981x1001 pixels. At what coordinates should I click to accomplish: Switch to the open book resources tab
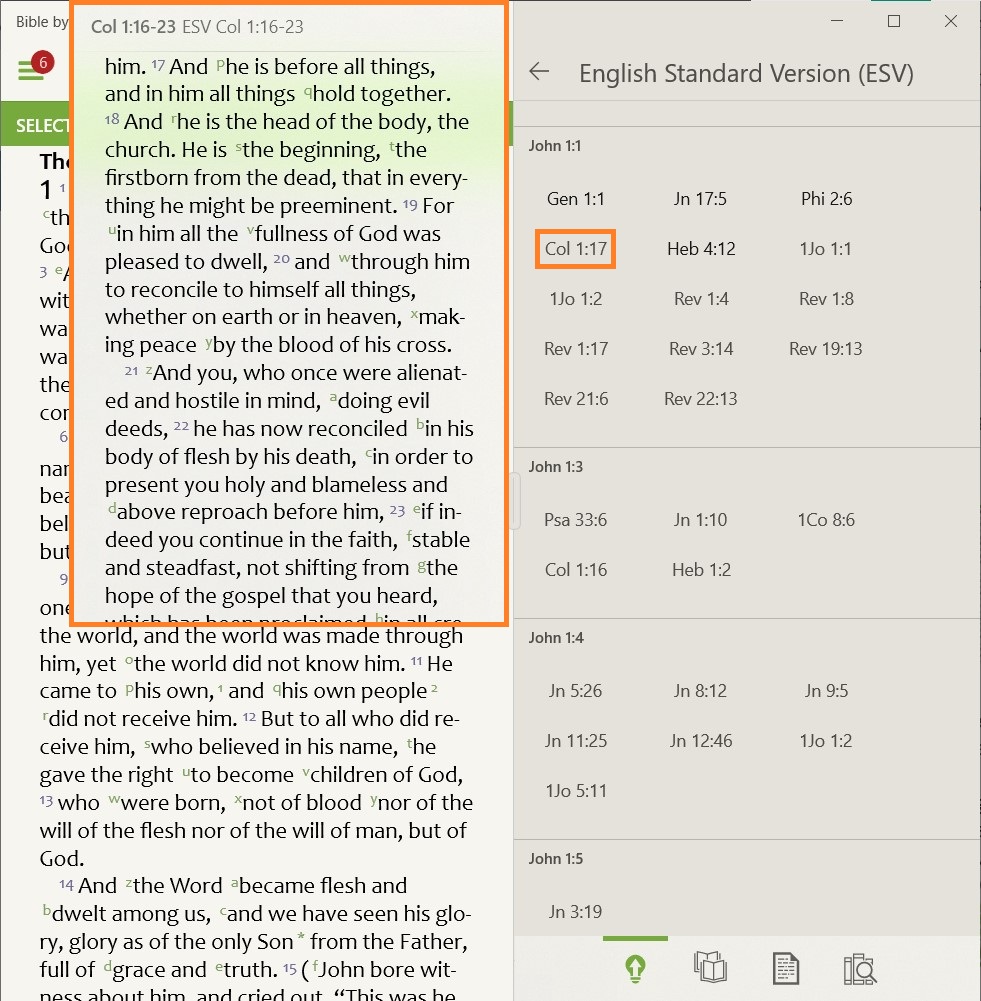[x=710, y=967]
